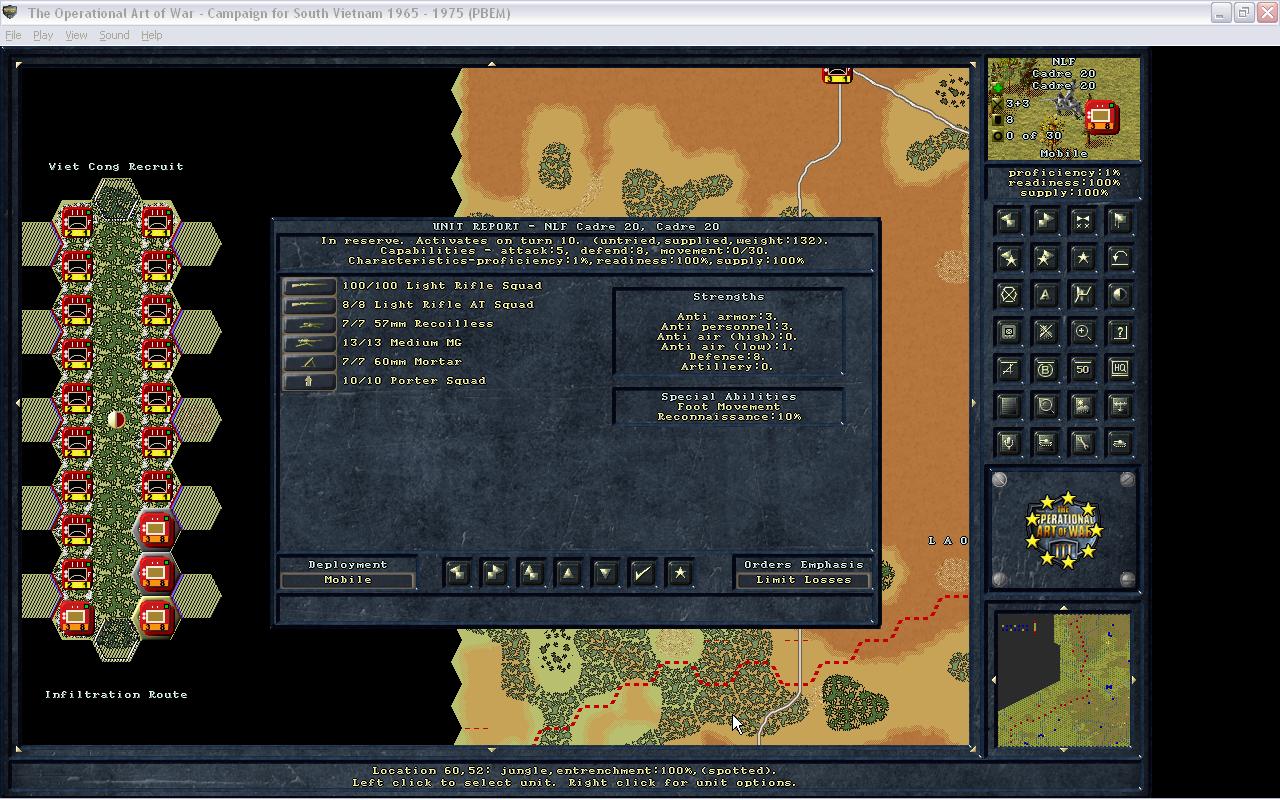The width and height of the screenshot is (1280, 800).
Task: Toggle Orders Emphasis showing Limit Losses
Action: pos(803,580)
